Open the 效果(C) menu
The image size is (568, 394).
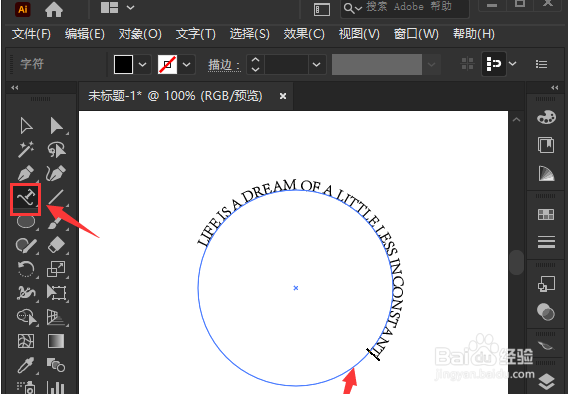click(x=304, y=34)
